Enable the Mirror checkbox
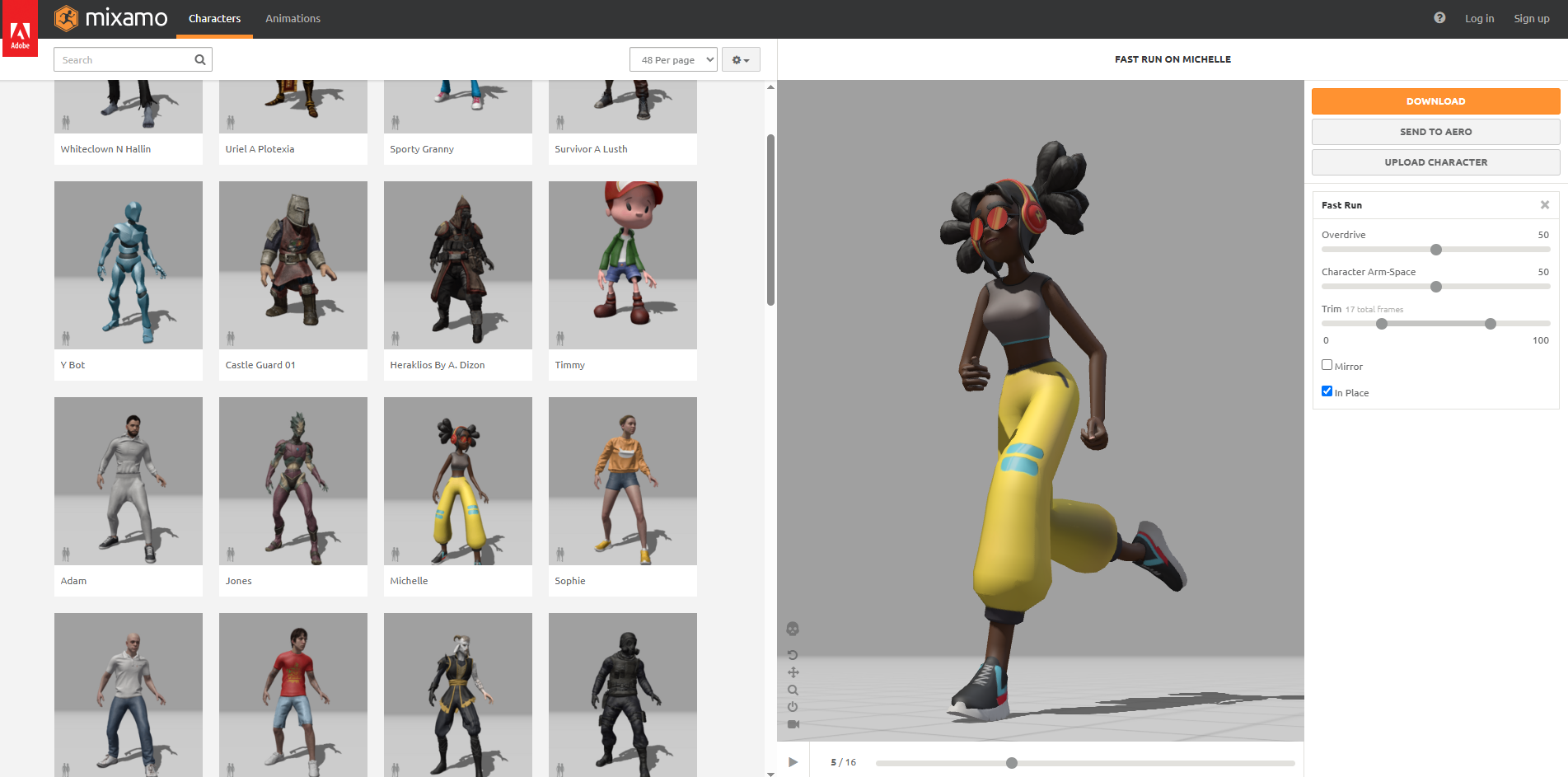 (x=1327, y=365)
